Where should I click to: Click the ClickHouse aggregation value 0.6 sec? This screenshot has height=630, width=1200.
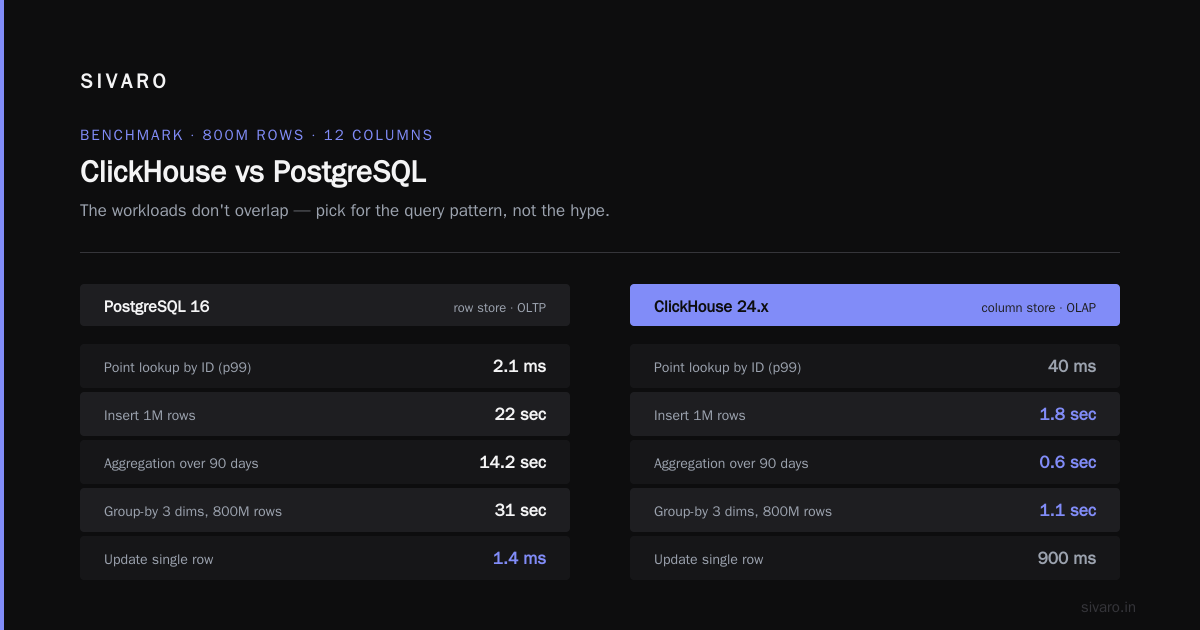click(1068, 462)
